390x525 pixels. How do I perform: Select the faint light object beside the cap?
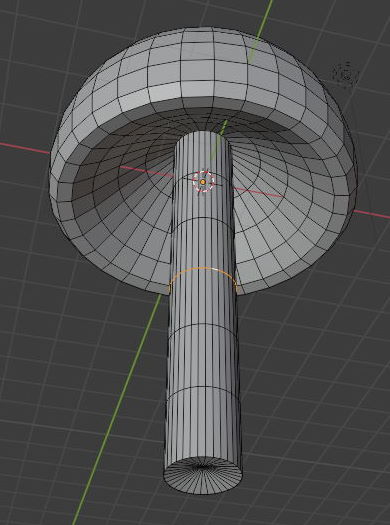[x=346, y=75]
